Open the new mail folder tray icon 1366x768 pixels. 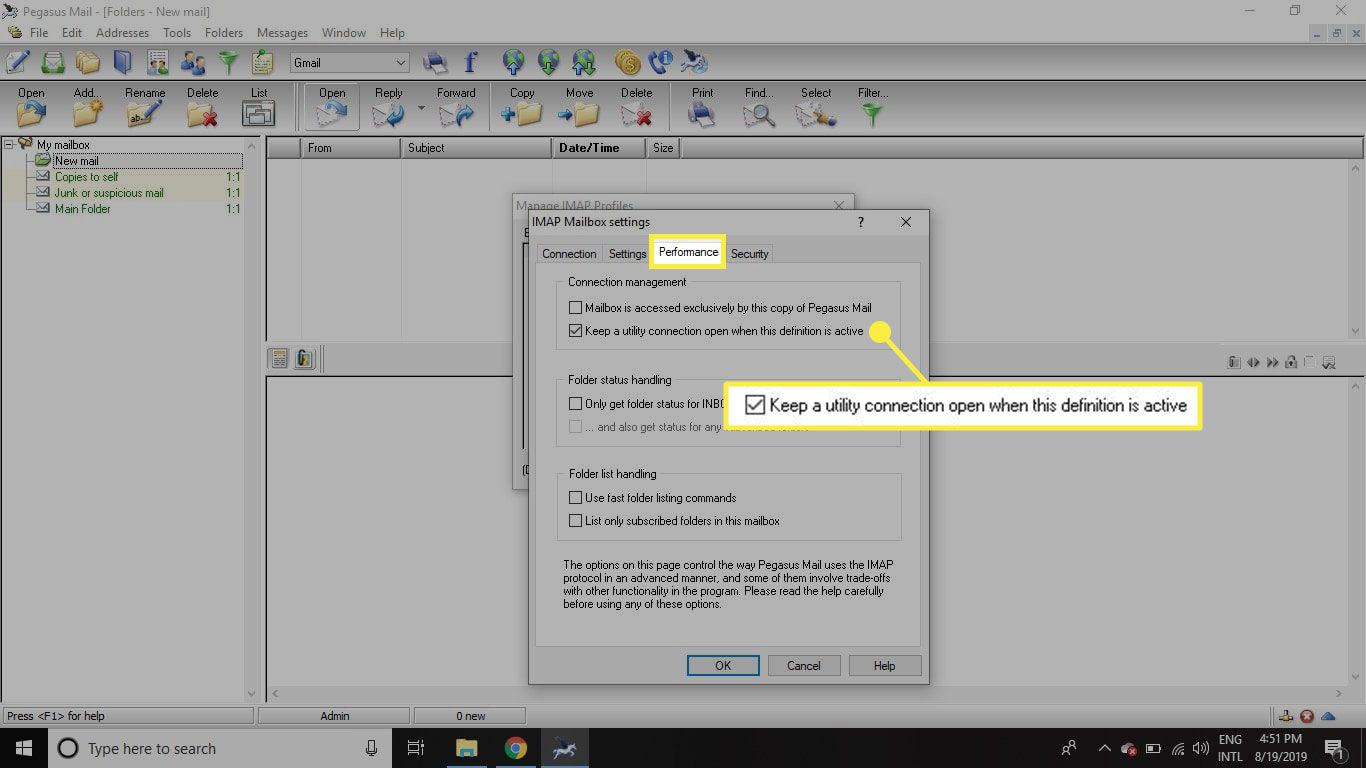point(53,63)
